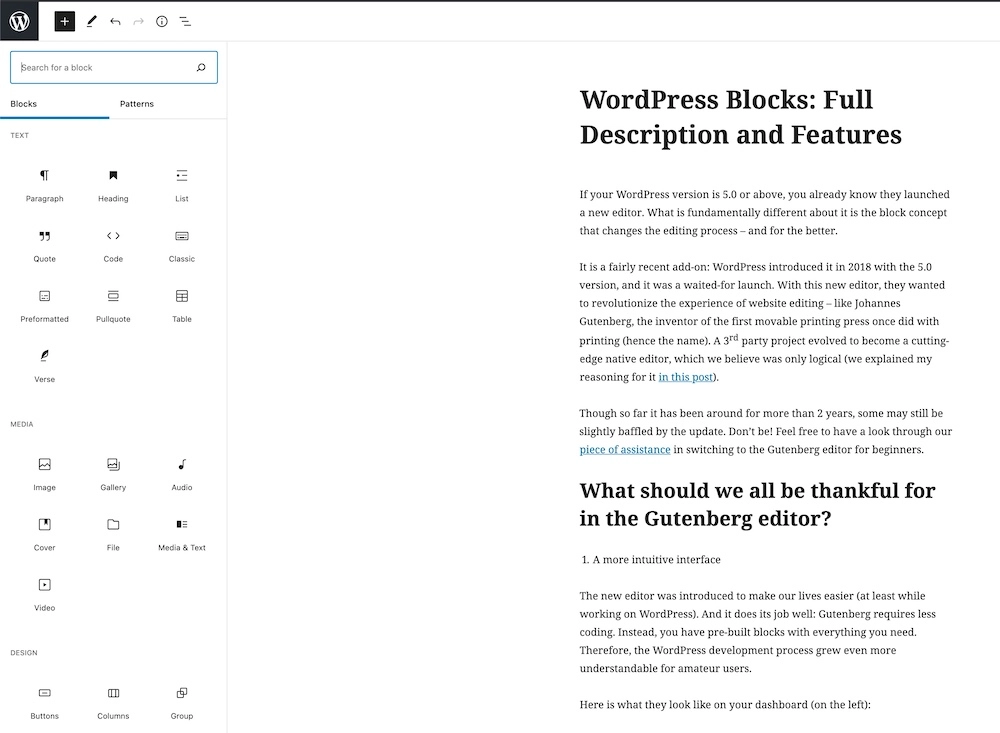
Task: Insert a Video block
Action: click(x=45, y=595)
